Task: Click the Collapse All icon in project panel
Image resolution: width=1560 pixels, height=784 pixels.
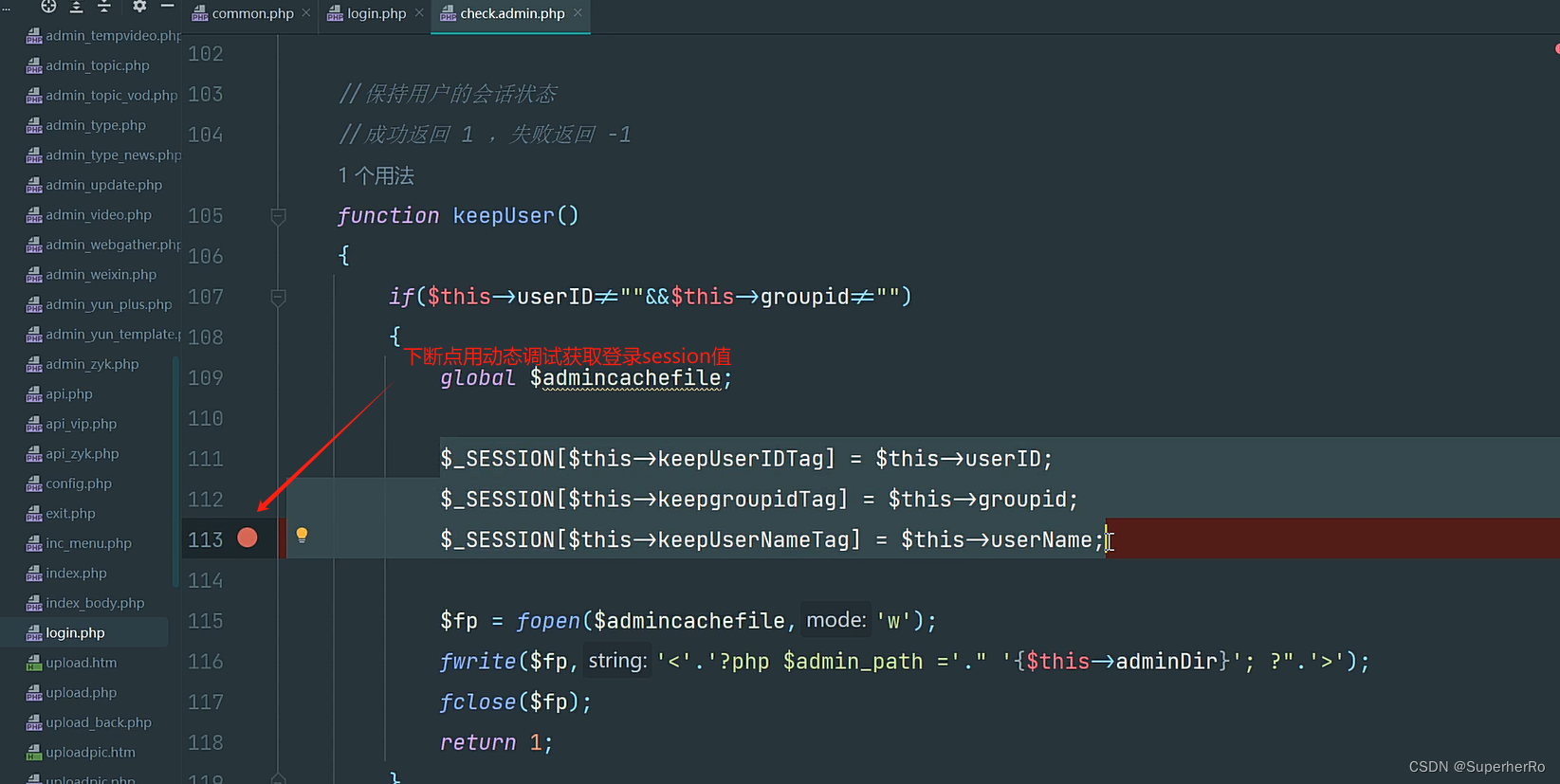Action: pyautogui.click(x=104, y=7)
